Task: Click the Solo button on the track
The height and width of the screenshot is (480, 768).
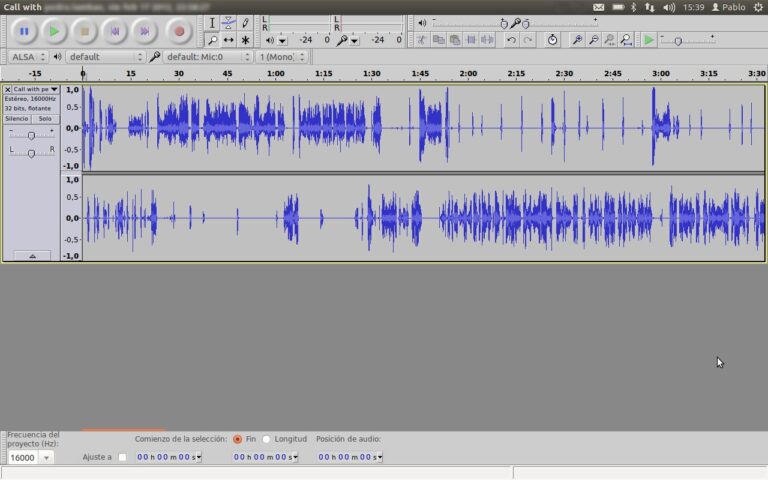Action: click(x=45, y=119)
